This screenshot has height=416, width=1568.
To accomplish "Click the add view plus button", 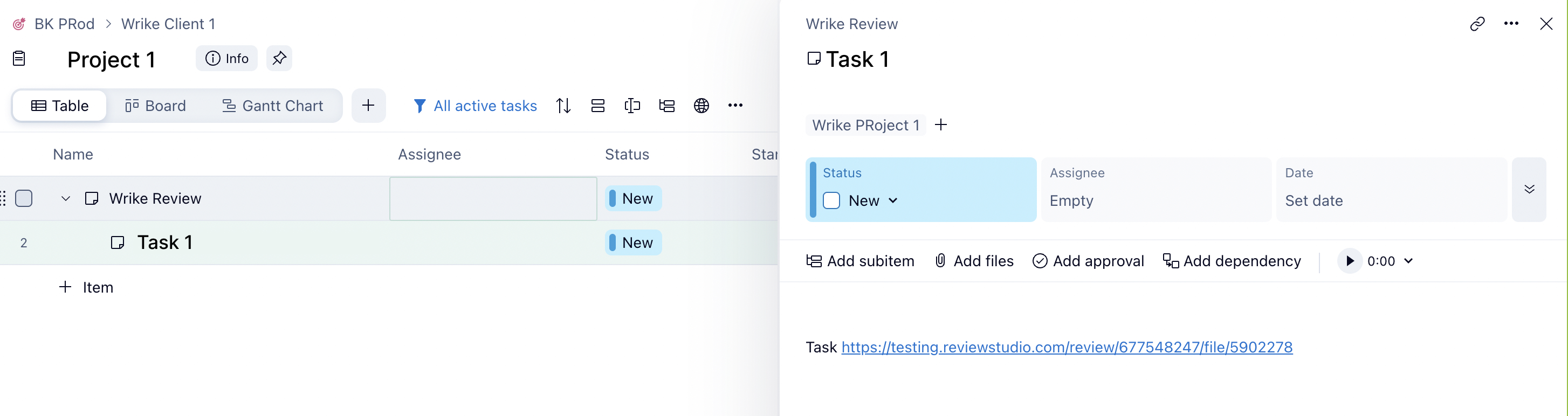I will tap(368, 106).
